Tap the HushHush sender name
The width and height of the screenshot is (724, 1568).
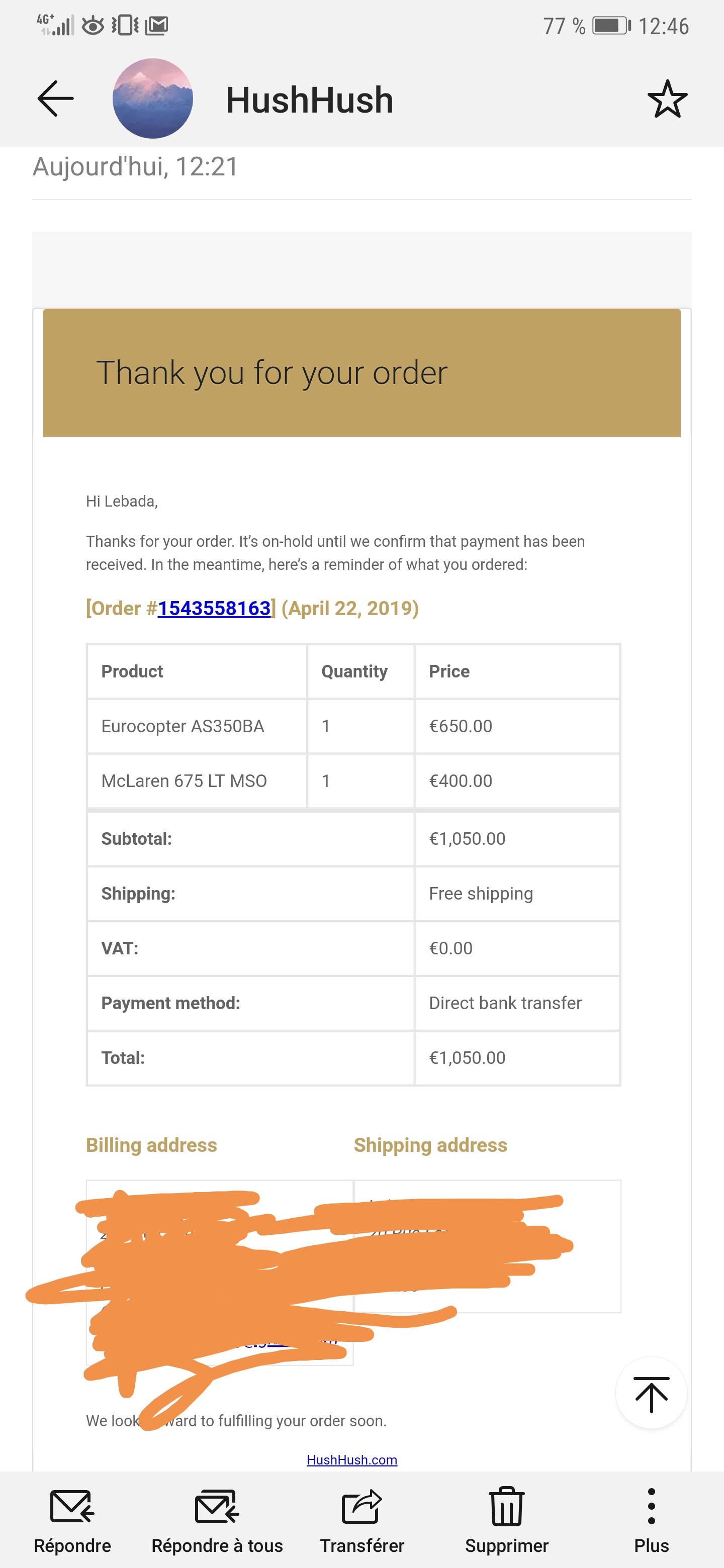[x=309, y=100]
